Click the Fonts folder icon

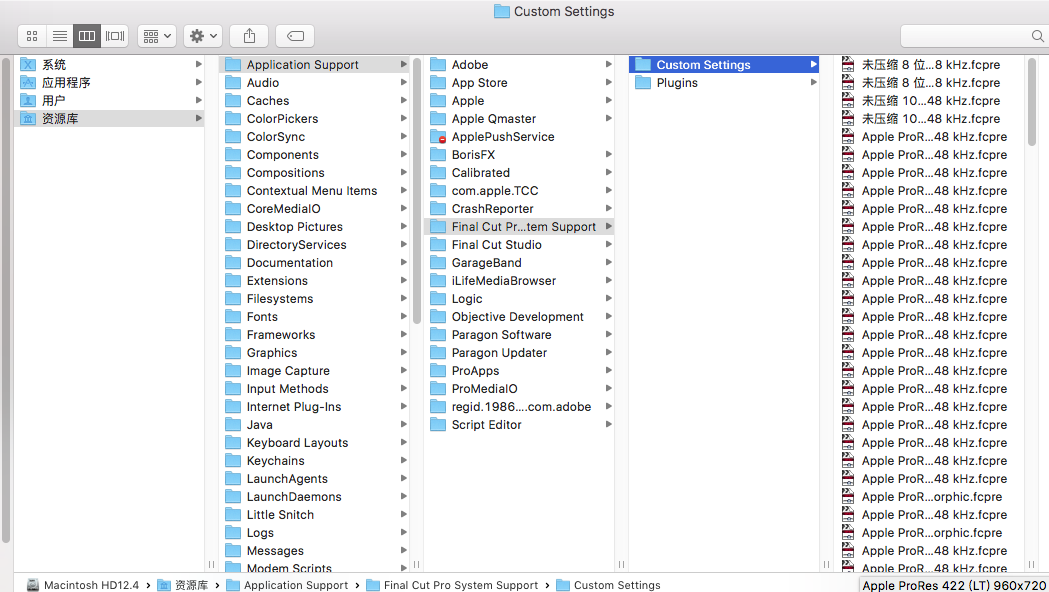pos(233,317)
